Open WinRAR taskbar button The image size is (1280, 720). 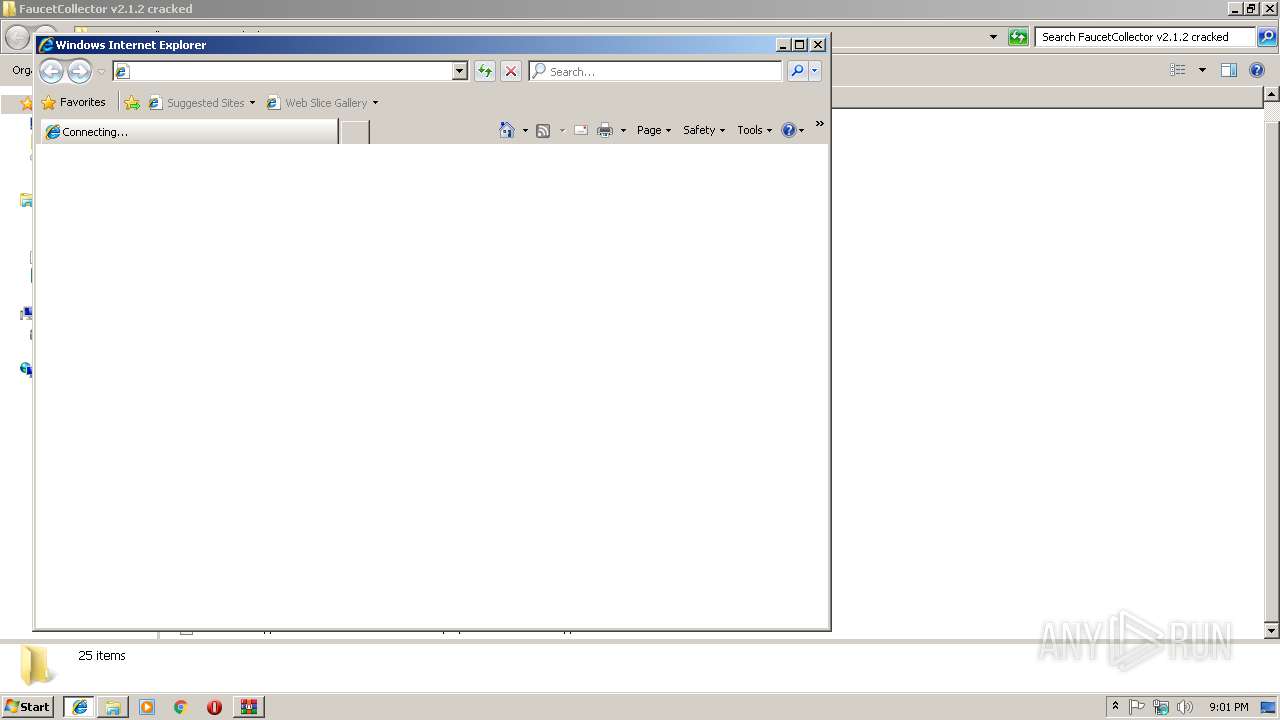coord(248,706)
